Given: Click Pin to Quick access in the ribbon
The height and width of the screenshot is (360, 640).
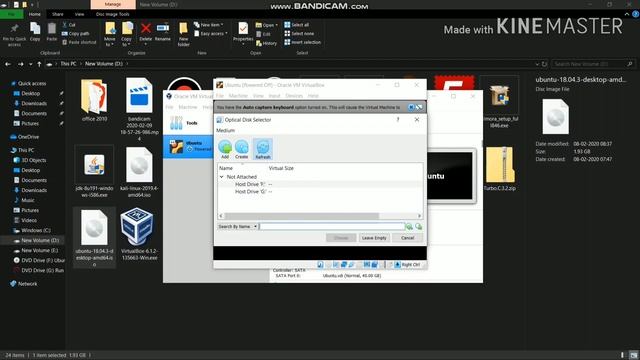Looking at the screenshot, I should [14, 35].
